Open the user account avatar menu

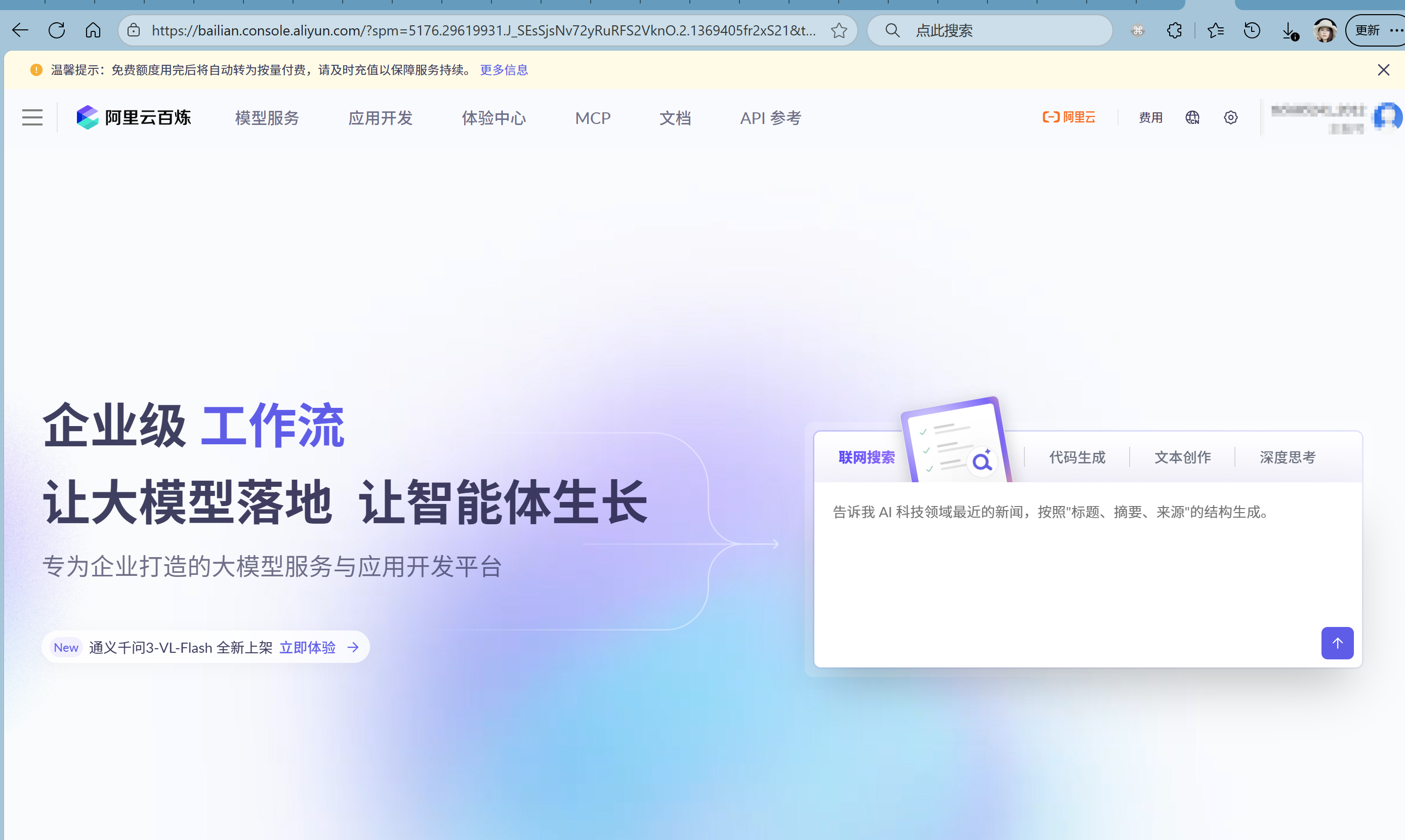(x=1387, y=116)
